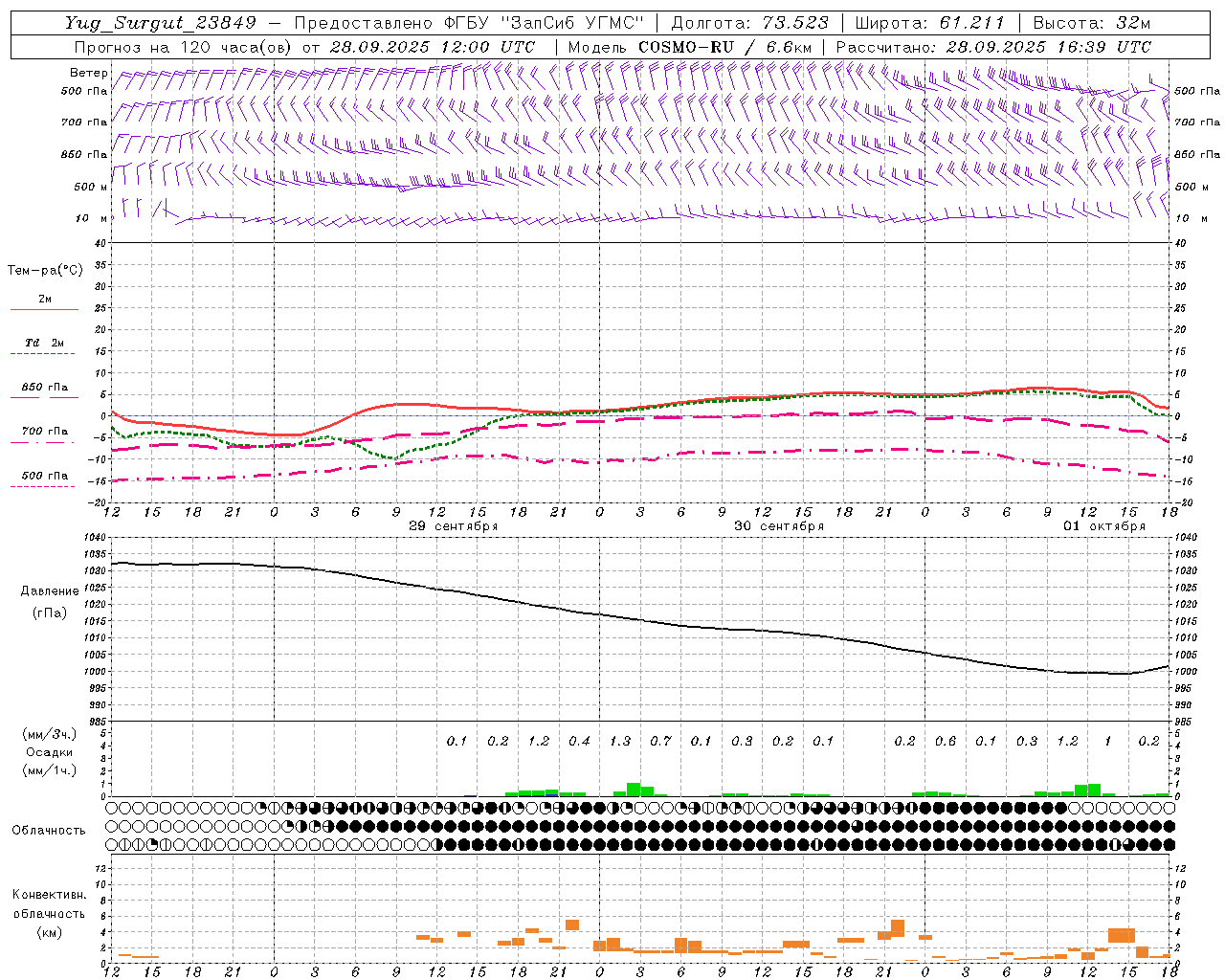Click the 0.4 three-hour precipitation value
This screenshot has height=980, width=1225.
[579, 741]
